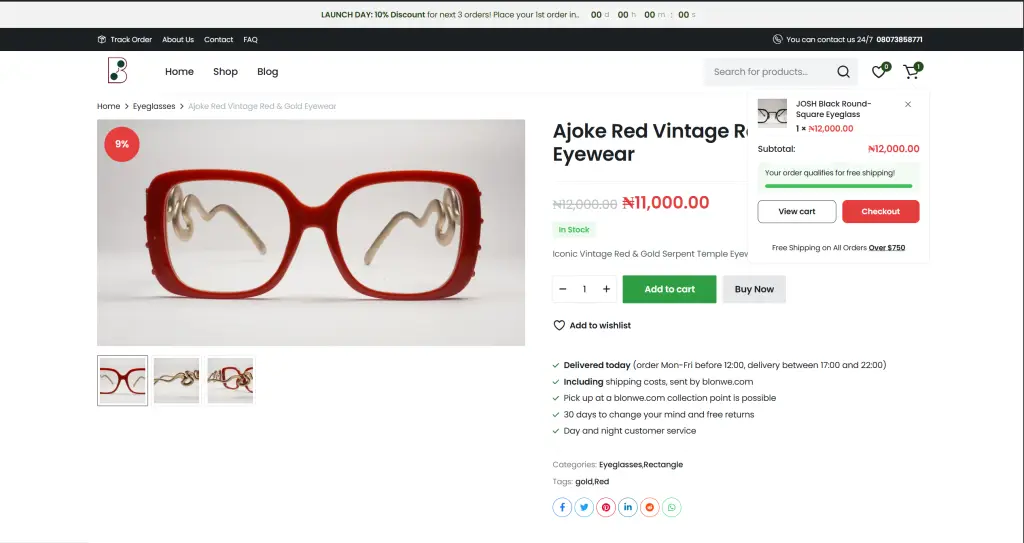Select the second product thumbnail
Viewport: 1024px width, 543px height.
point(177,381)
